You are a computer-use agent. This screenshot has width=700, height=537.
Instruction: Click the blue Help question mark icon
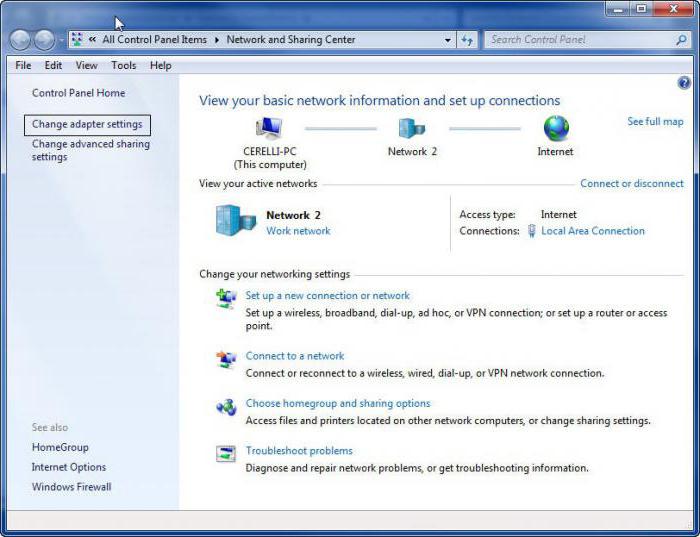pos(684,83)
